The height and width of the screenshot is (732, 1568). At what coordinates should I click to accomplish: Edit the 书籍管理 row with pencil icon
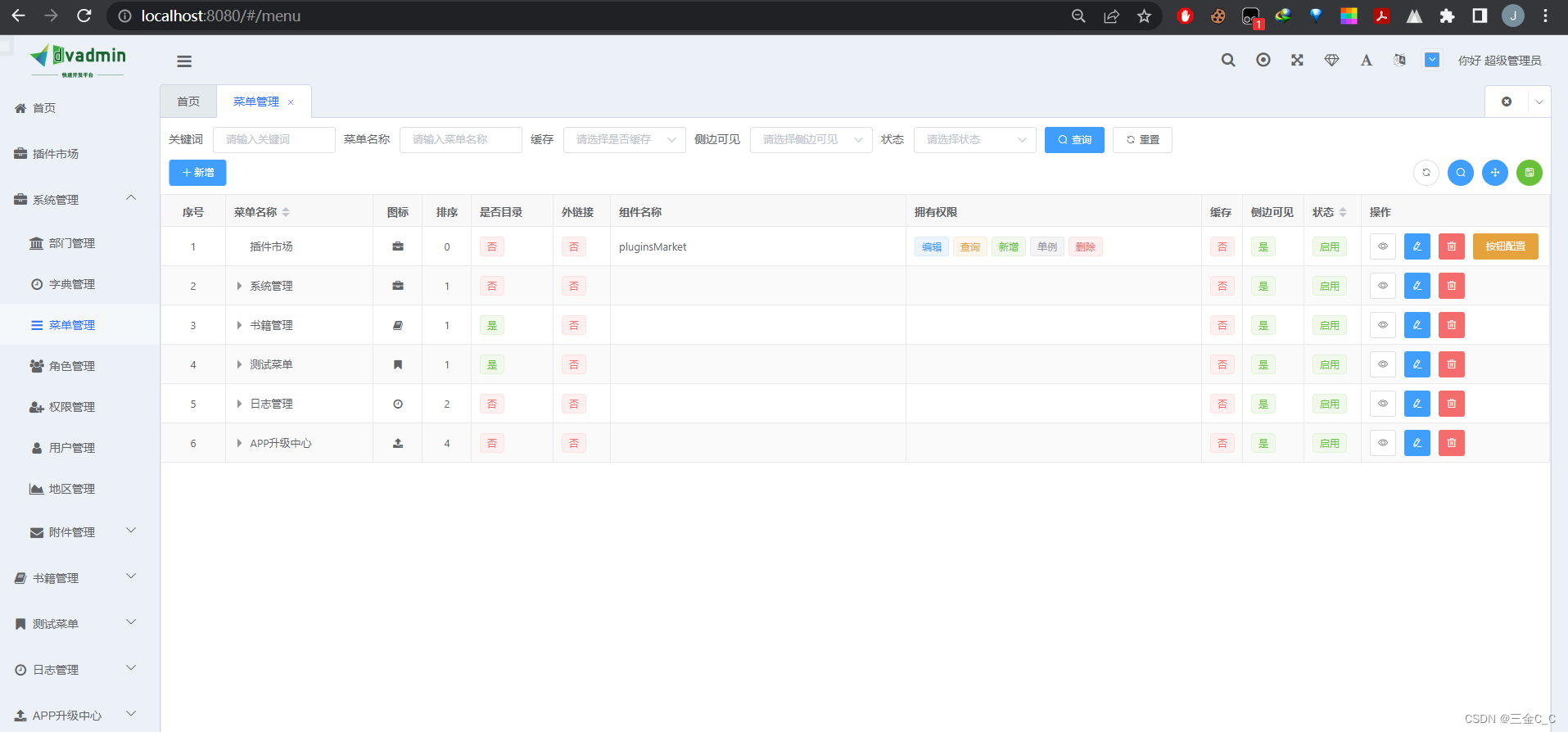(1417, 325)
